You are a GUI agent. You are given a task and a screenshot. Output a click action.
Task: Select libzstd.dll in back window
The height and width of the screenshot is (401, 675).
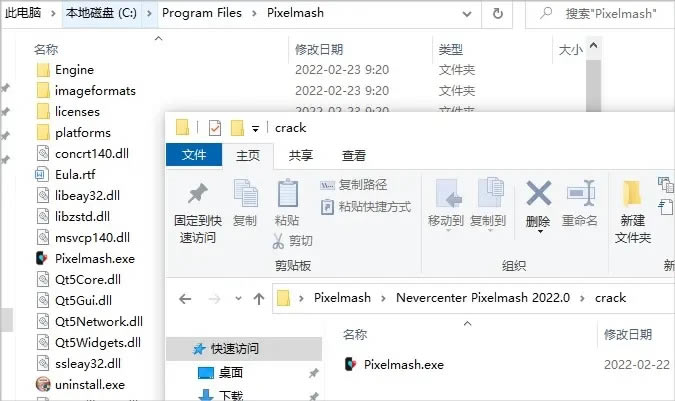(73, 216)
